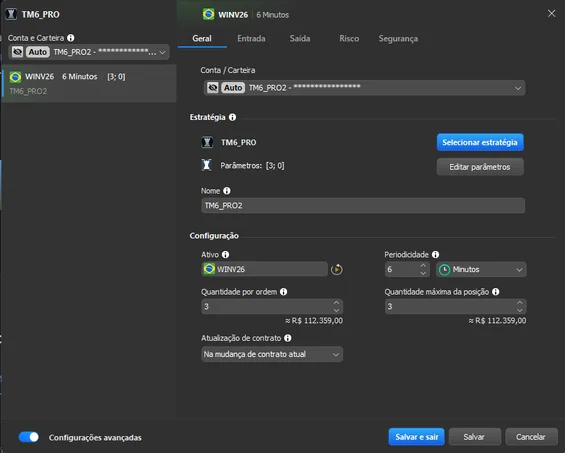Click Salvar e sair button

point(417,437)
